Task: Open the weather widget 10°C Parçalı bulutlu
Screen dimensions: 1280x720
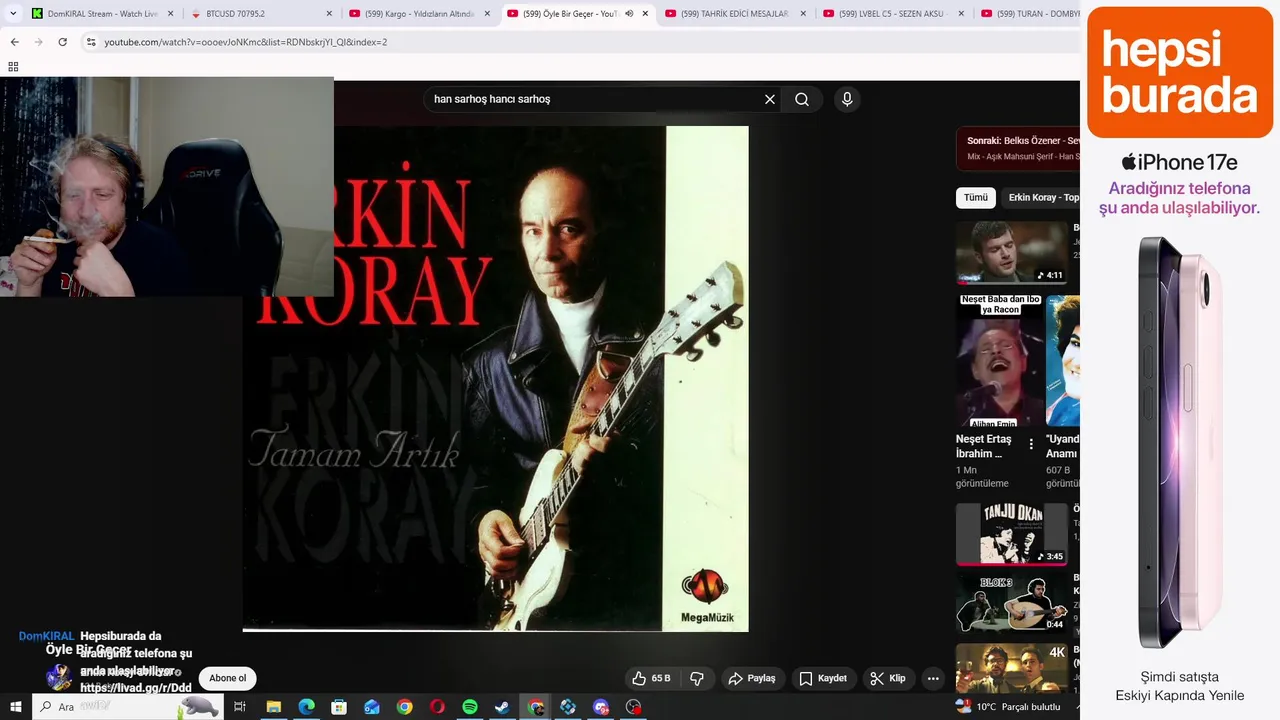Action: pos(1008,707)
